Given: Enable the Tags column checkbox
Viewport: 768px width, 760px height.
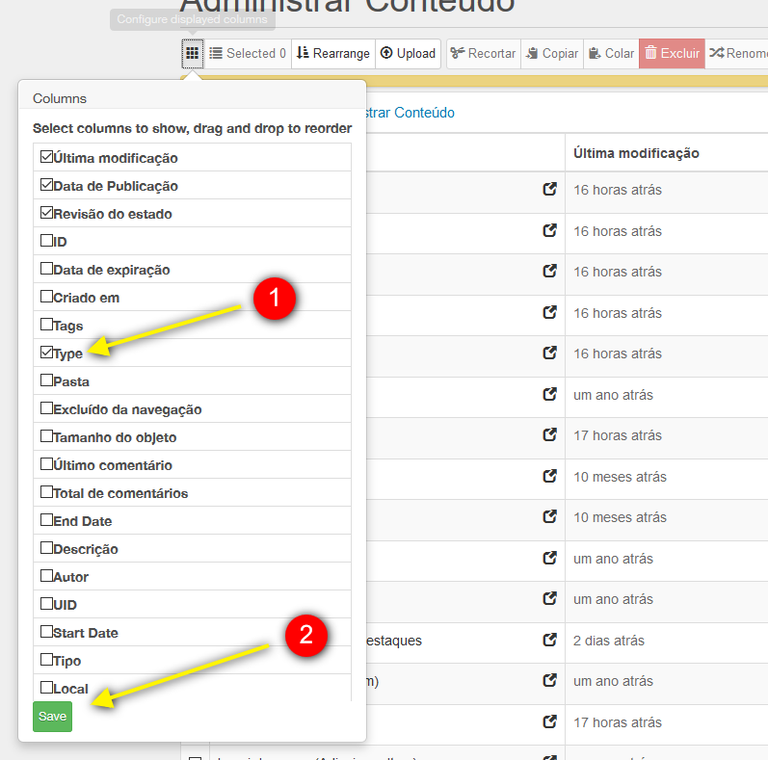Looking at the screenshot, I should (47, 325).
